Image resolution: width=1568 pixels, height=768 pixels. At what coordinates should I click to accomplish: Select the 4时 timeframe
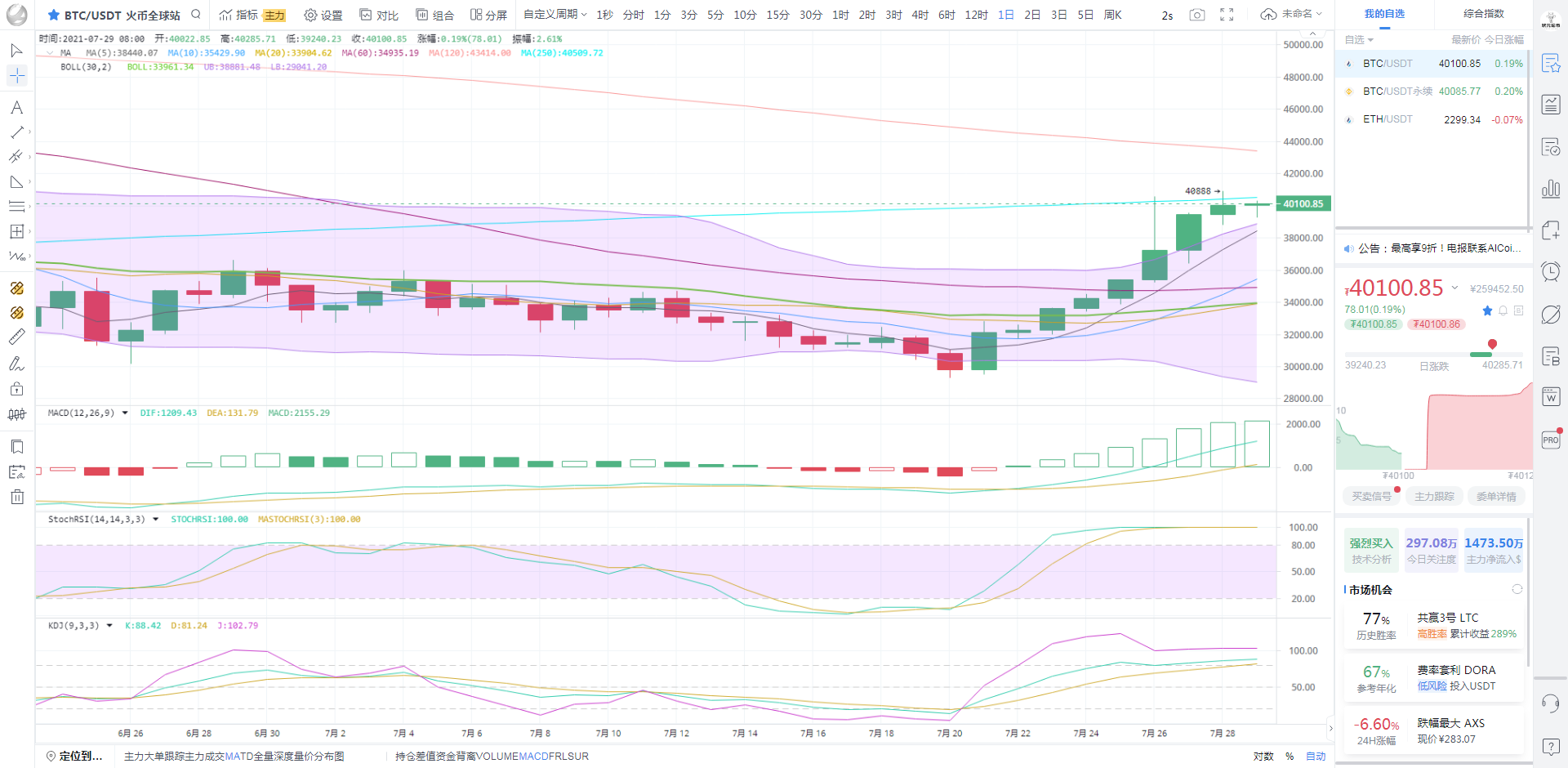click(x=920, y=15)
